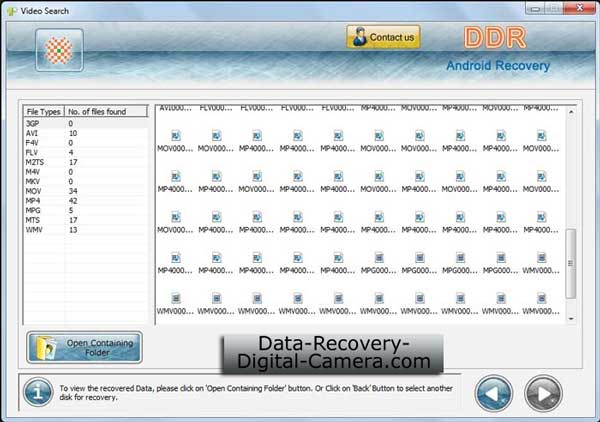Click the blue info icon
This screenshot has height=422, width=600.
[x=37, y=391]
